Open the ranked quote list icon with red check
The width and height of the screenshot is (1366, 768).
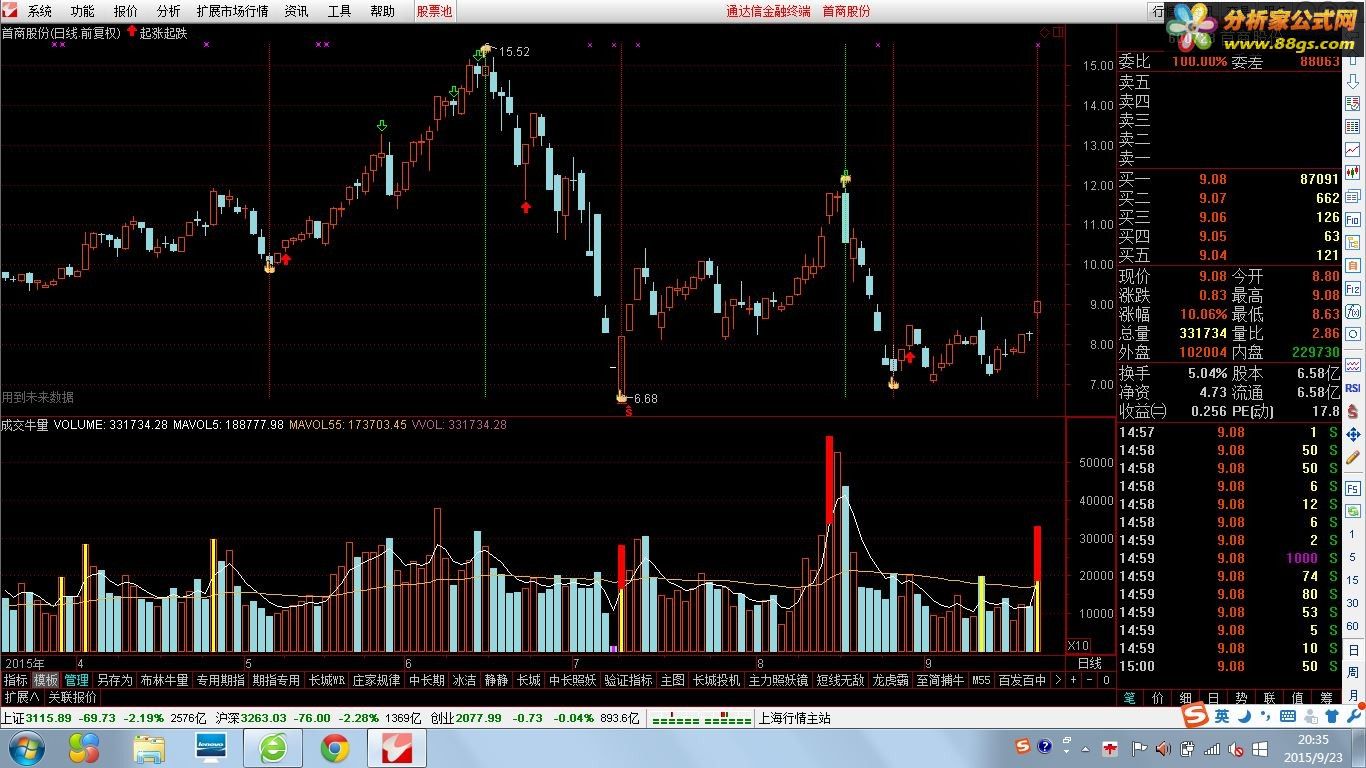pyautogui.click(x=1353, y=103)
